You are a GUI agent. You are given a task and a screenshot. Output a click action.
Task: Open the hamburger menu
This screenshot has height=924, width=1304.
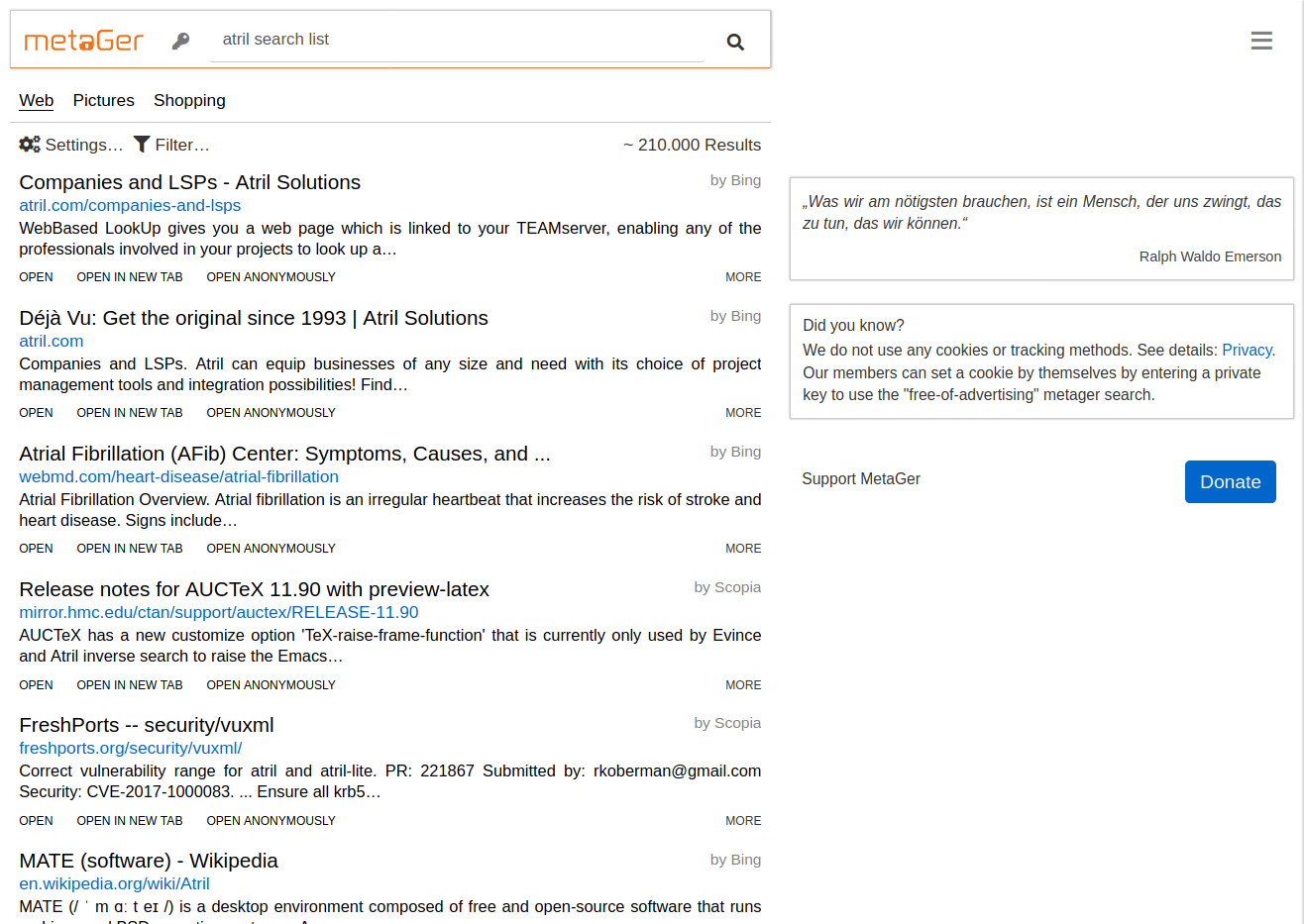click(1261, 41)
